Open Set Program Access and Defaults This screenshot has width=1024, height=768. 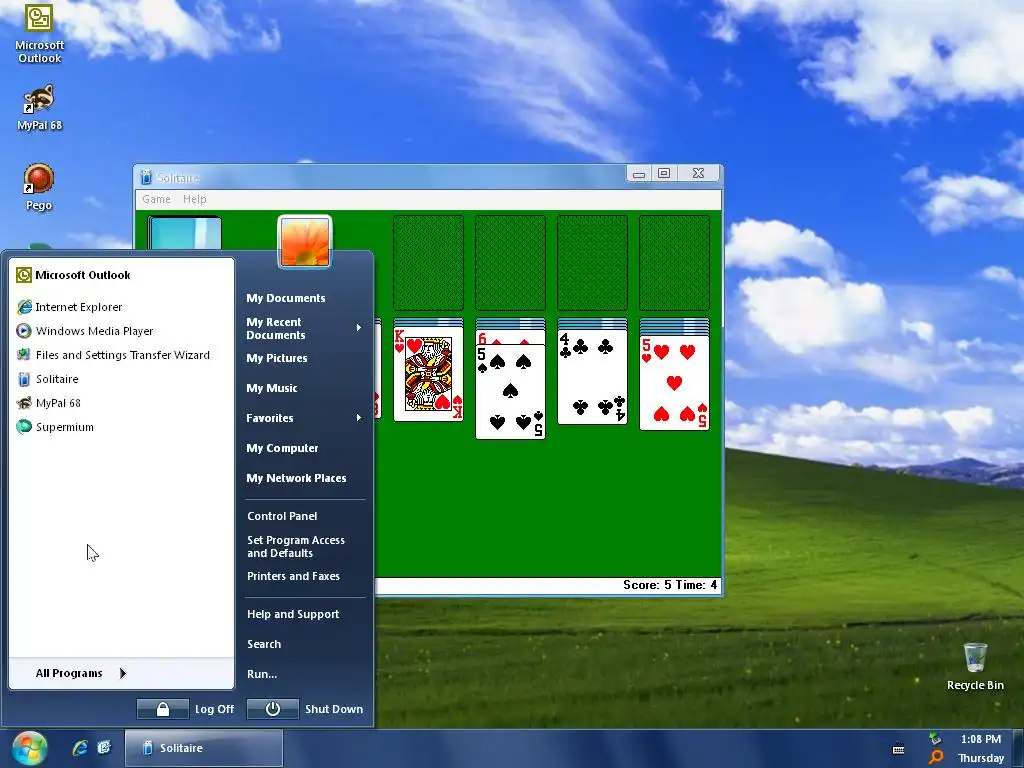296,547
